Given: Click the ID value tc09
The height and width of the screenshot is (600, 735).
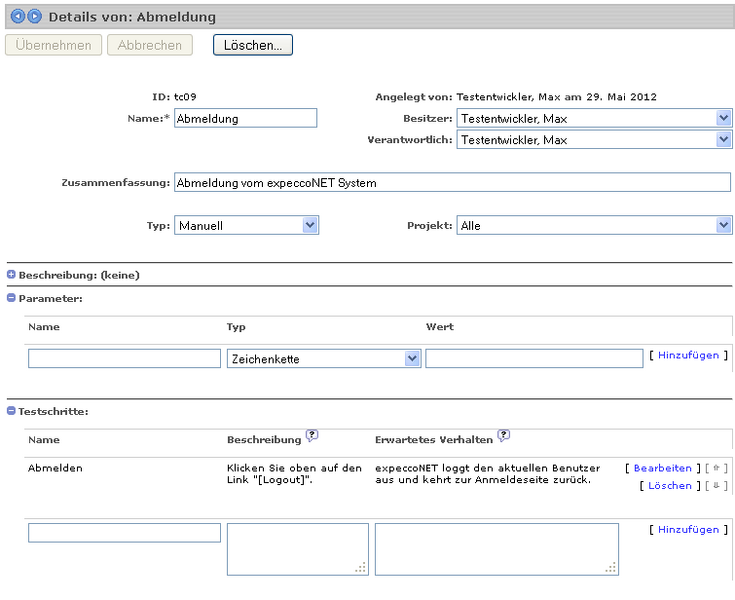Looking at the screenshot, I should [x=185, y=97].
